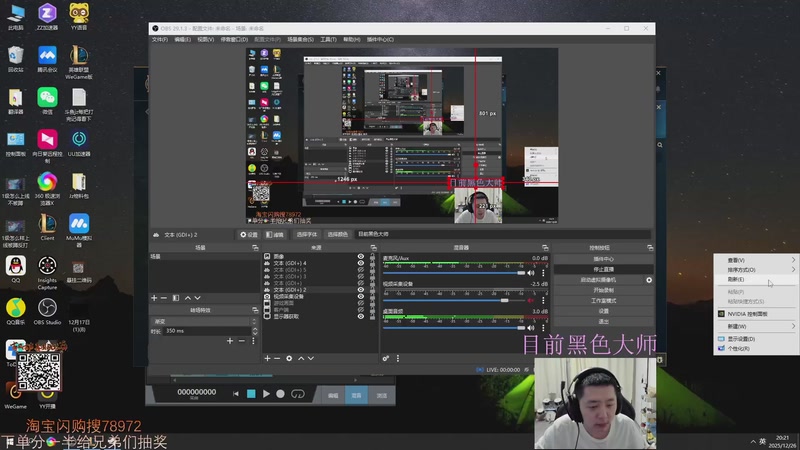Add a new source with plus icon
The image size is (800, 450).
click(x=267, y=359)
